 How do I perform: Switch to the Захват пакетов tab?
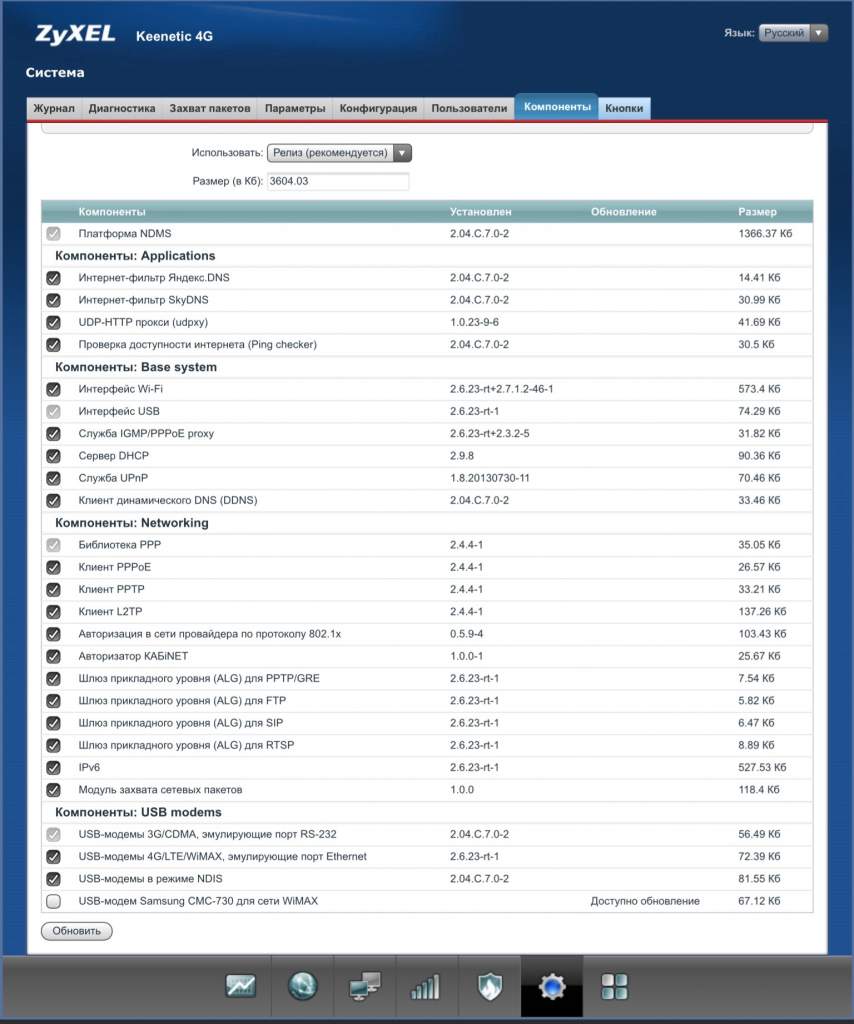[x=210, y=108]
